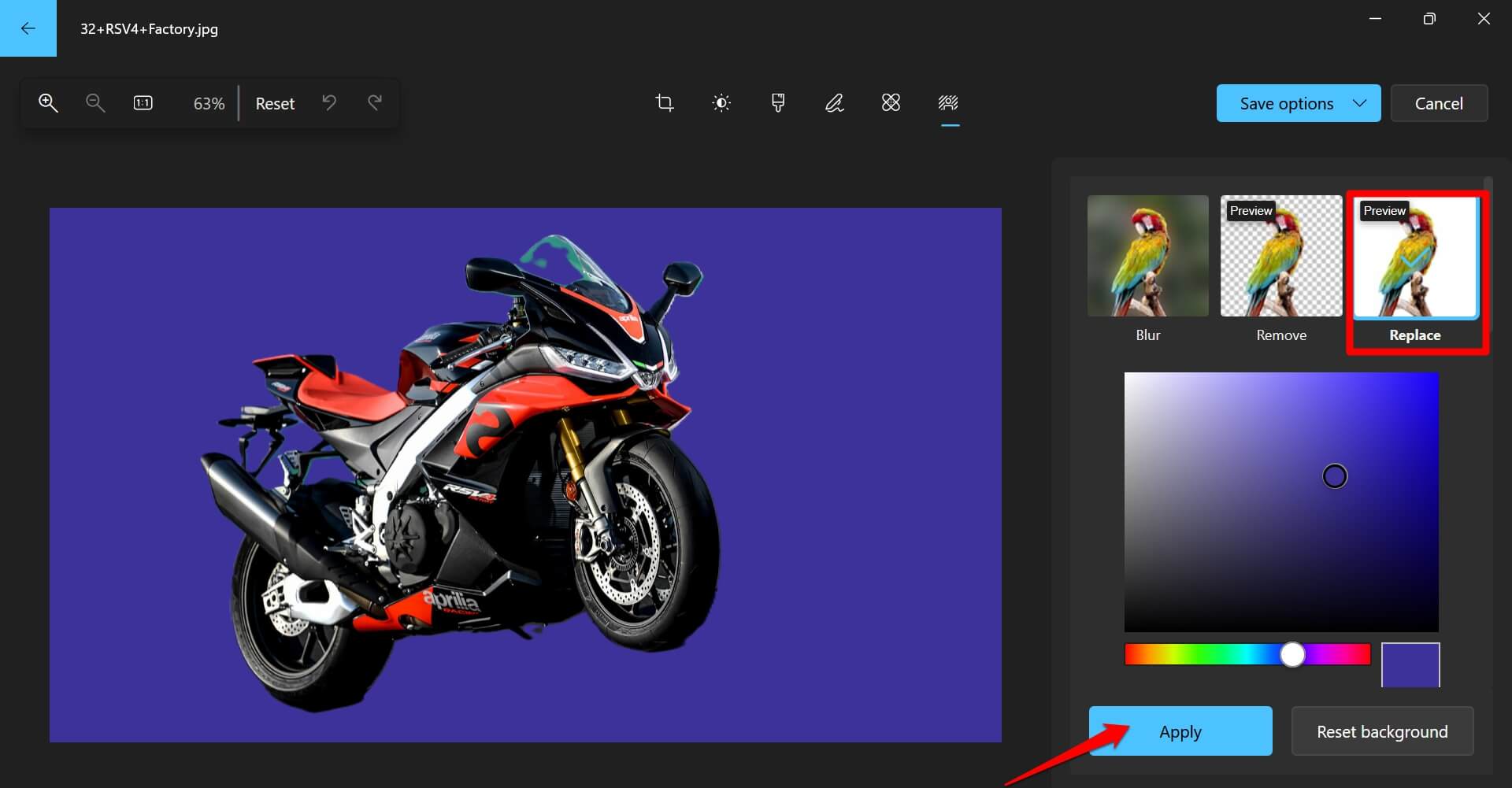Cancel the editing session
Image resolution: width=1512 pixels, height=788 pixels.
(x=1439, y=103)
